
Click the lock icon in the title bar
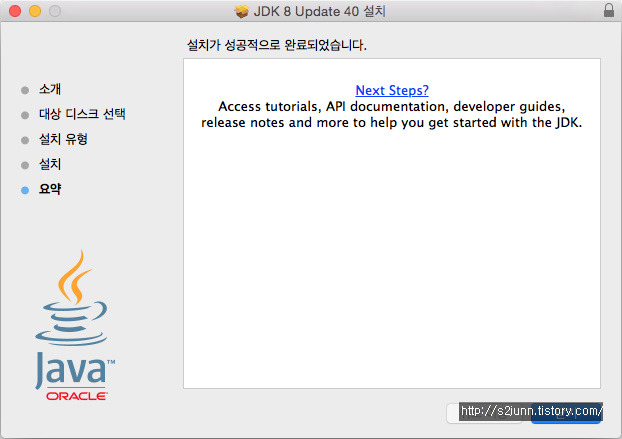coord(609,10)
